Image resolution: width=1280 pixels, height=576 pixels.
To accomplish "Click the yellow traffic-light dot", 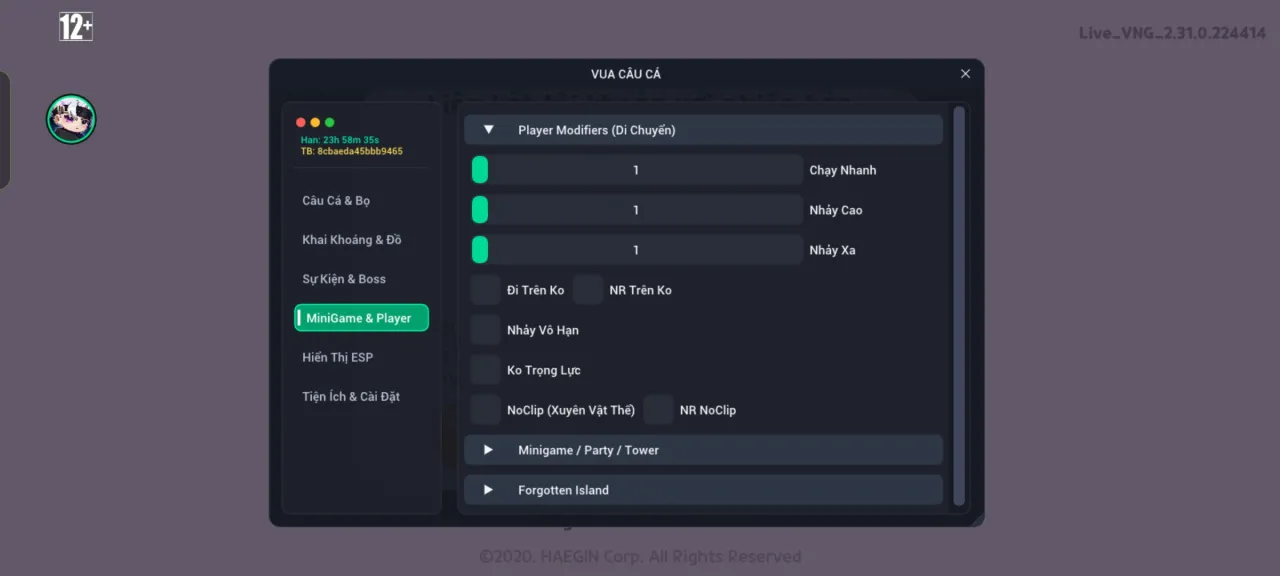I will click(315, 122).
